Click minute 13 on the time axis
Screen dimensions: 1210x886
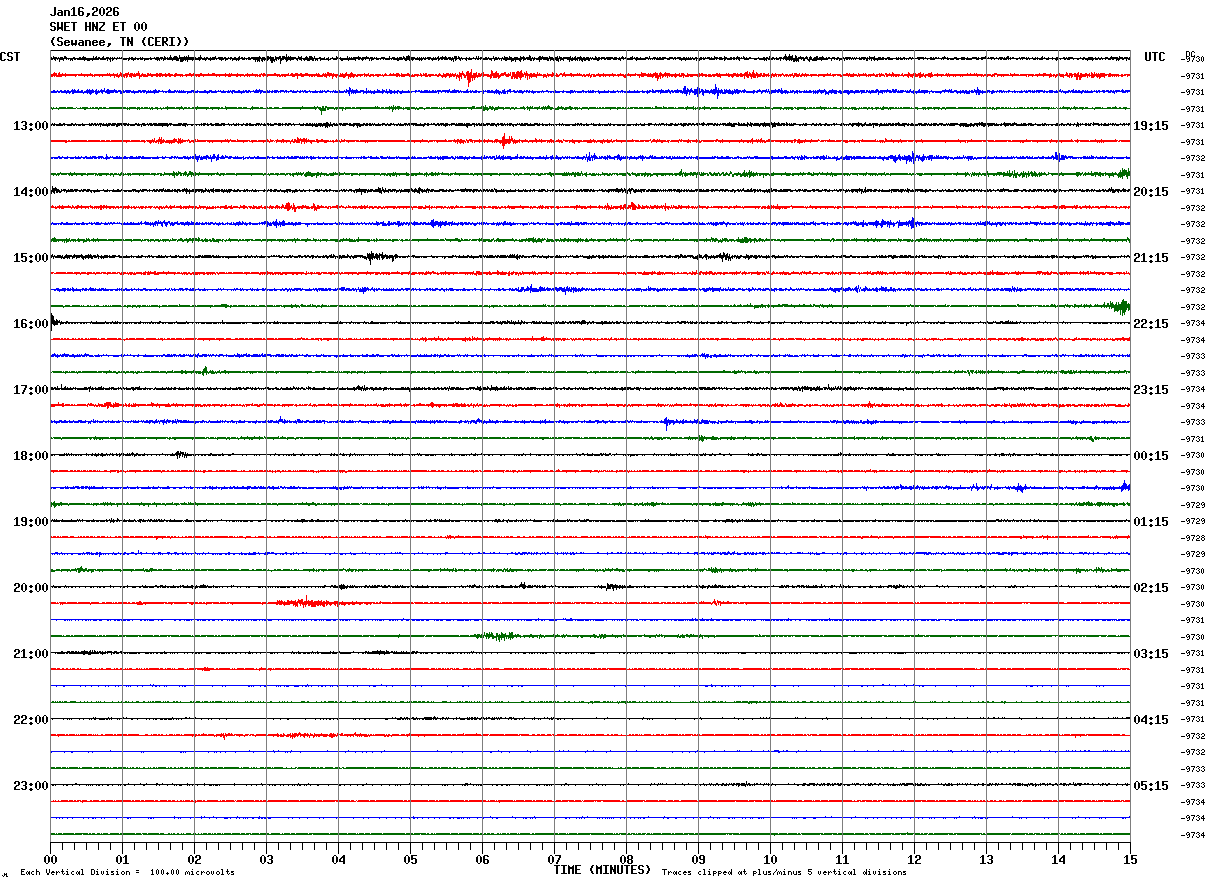point(986,859)
